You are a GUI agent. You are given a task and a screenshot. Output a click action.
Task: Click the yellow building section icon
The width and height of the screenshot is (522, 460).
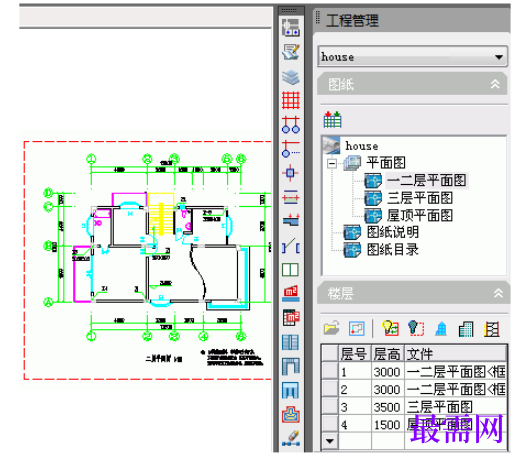pyautogui.click(x=492, y=329)
